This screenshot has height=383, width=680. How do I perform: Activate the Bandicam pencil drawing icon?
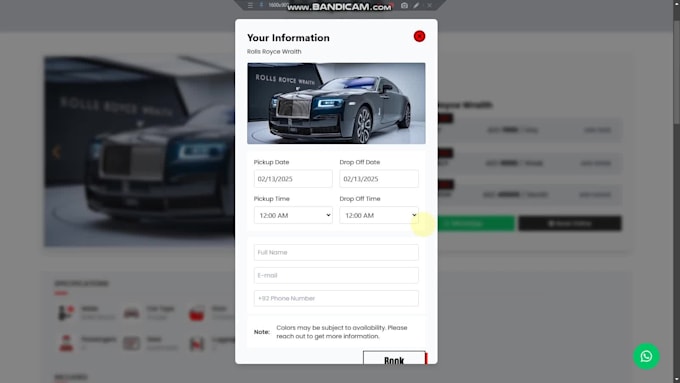416,5
